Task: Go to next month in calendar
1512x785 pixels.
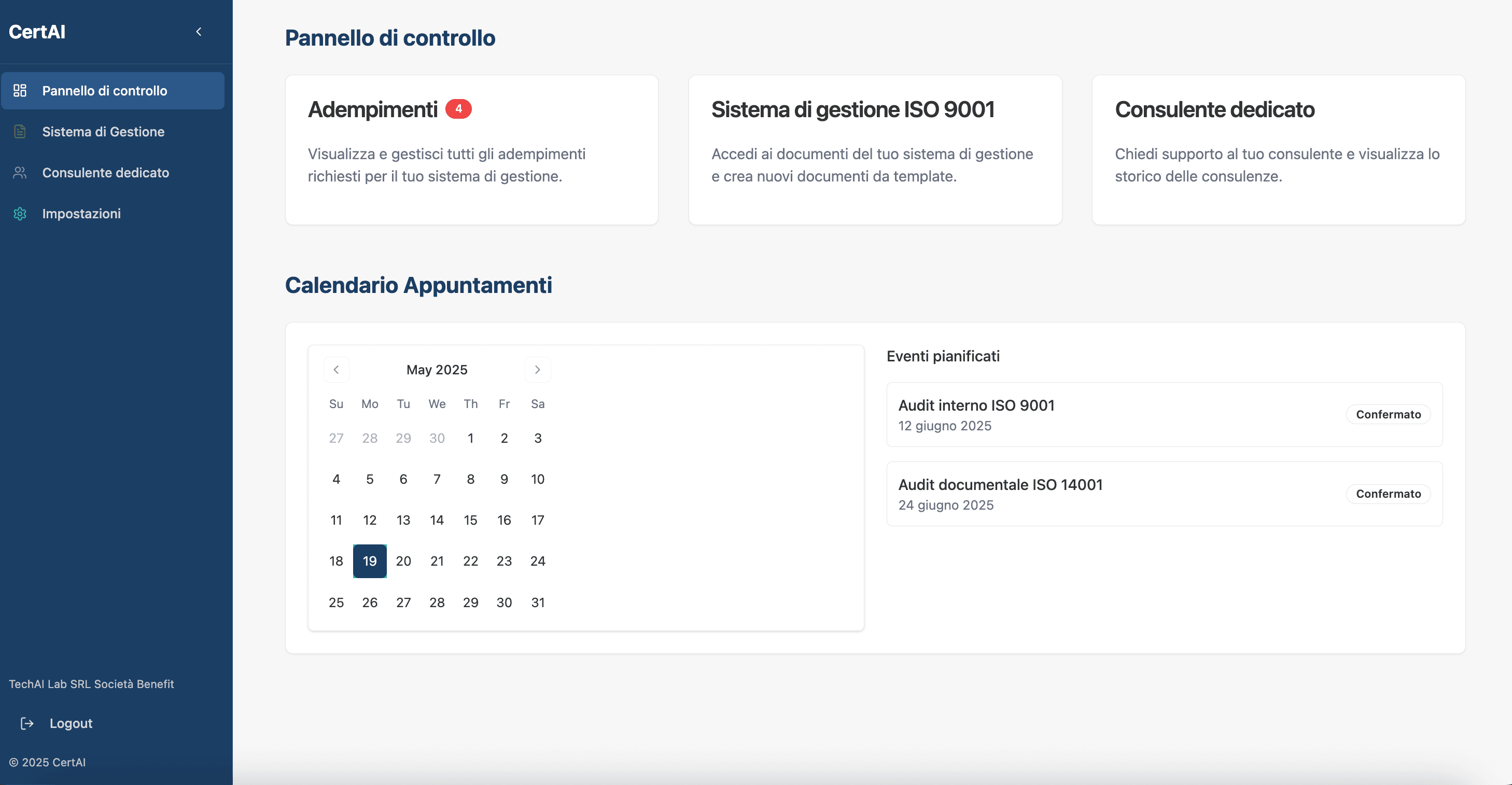Action: 537,370
